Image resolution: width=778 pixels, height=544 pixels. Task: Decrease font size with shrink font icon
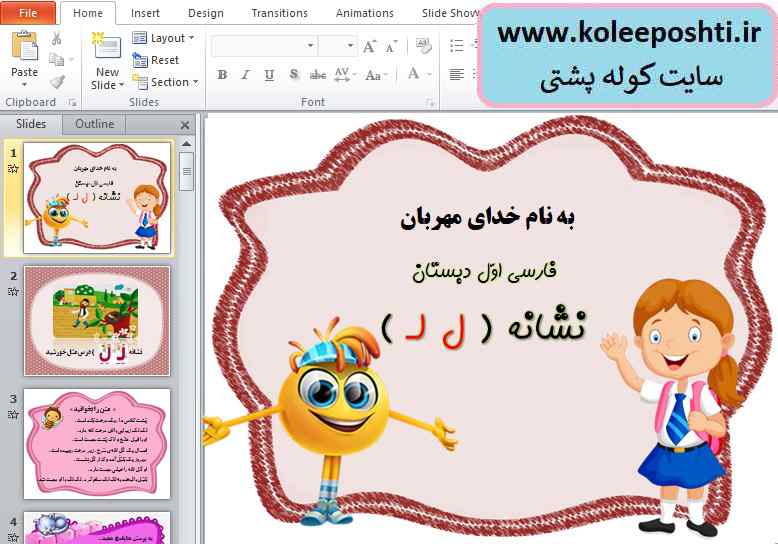tap(391, 47)
